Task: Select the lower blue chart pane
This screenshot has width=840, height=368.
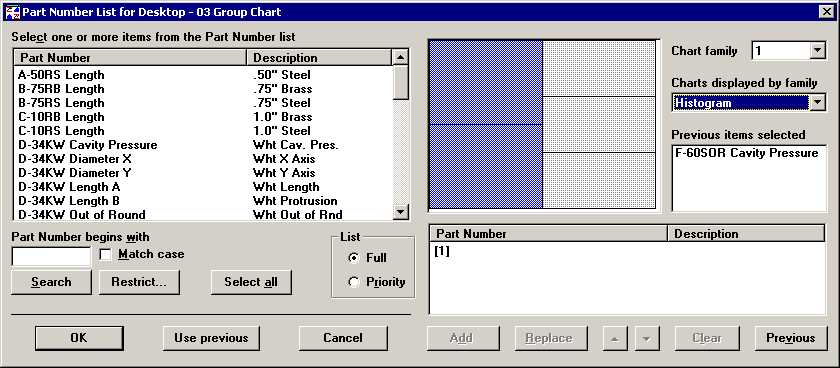Action: [486, 166]
